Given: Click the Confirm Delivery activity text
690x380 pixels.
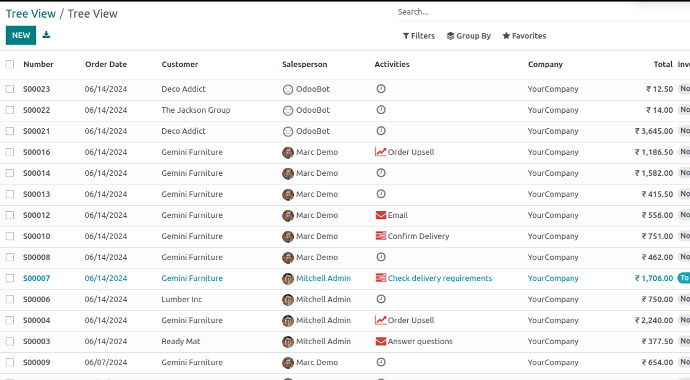Looking at the screenshot, I should [418, 236].
